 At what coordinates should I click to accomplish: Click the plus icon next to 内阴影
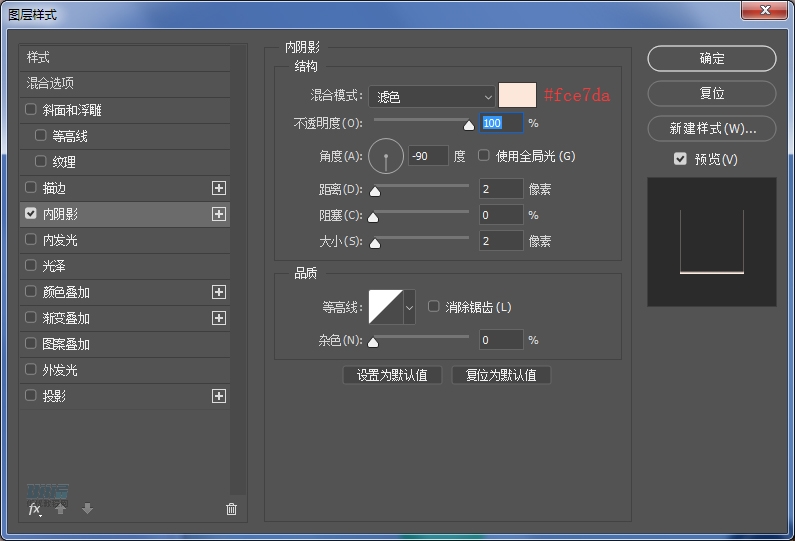[x=219, y=214]
